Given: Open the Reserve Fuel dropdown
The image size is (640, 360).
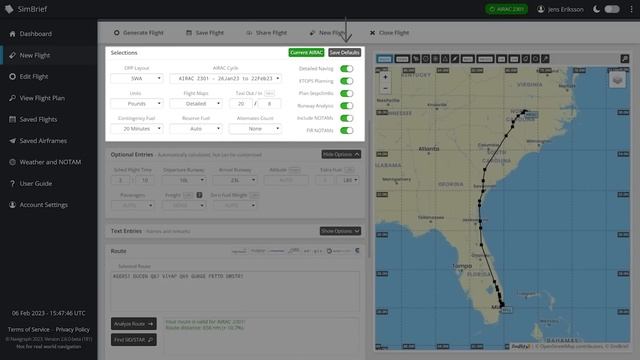Looking at the screenshot, I should pyautogui.click(x=196, y=129).
